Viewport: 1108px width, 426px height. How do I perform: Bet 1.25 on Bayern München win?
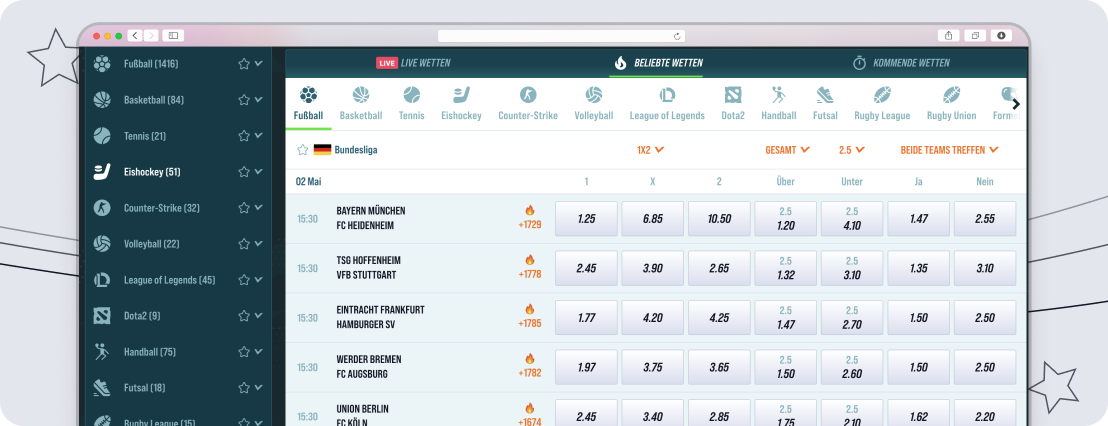587,219
